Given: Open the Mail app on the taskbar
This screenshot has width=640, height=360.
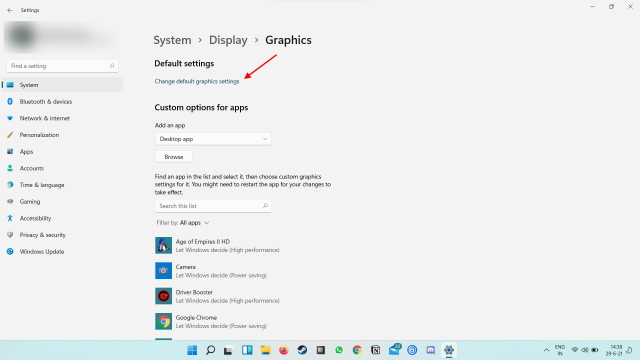Looking at the screenshot, I should (x=394, y=349).
